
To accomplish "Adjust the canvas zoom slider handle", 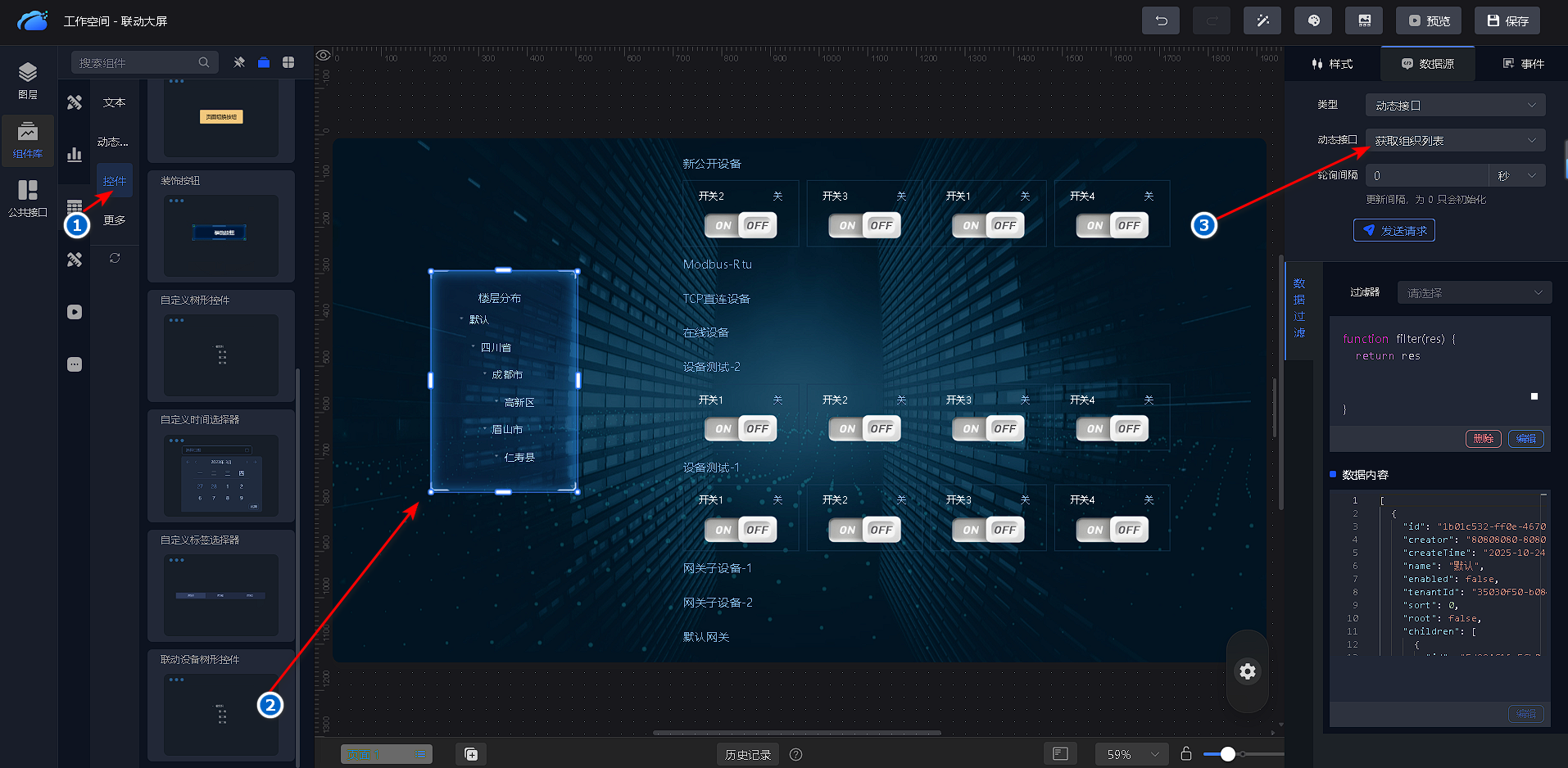I will [1227, 754].
